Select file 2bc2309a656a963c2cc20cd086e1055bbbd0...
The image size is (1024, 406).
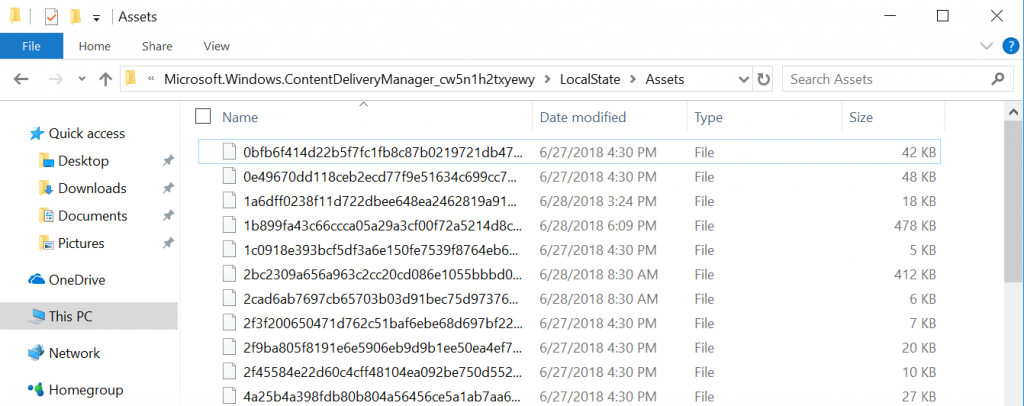click(x=569, y=274)
